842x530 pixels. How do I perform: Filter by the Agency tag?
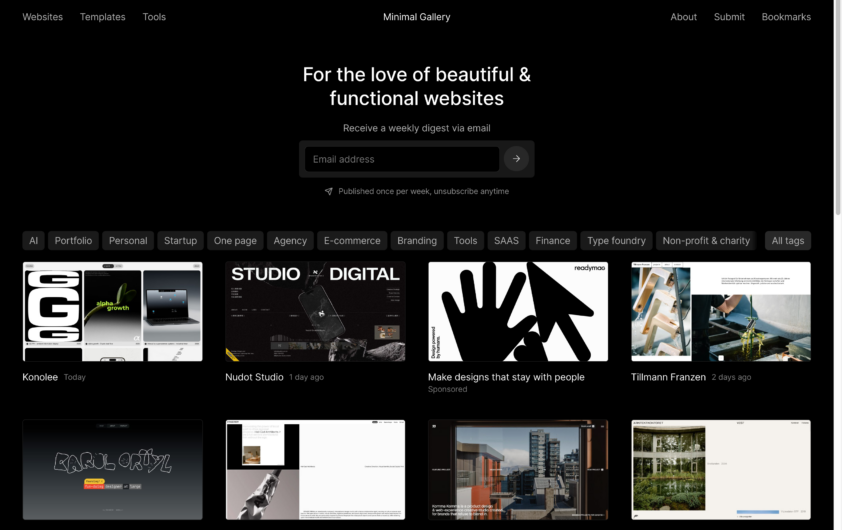pyautogui.click(x=290, y=241)
